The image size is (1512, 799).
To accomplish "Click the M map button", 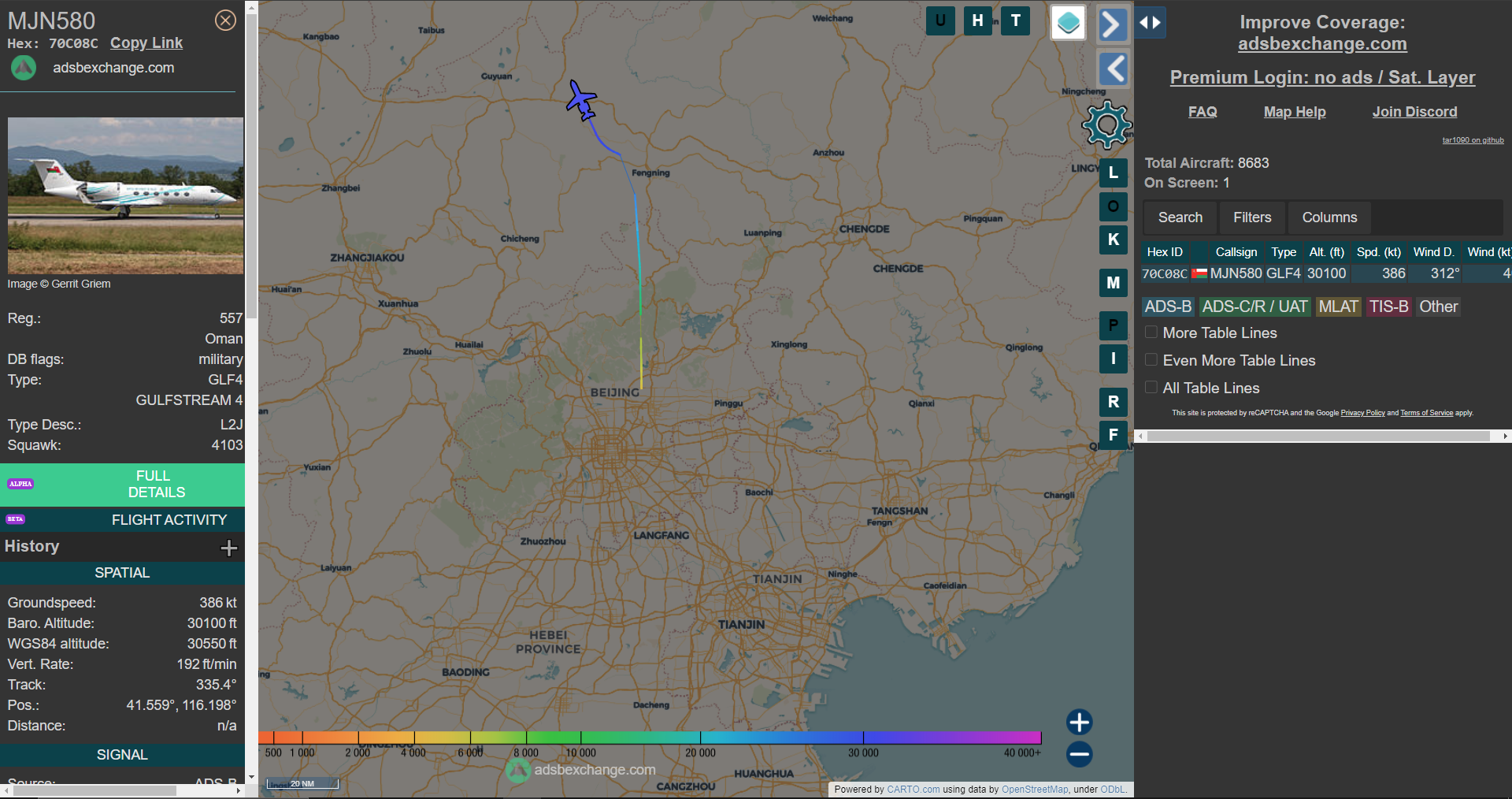I will 1114,282.
